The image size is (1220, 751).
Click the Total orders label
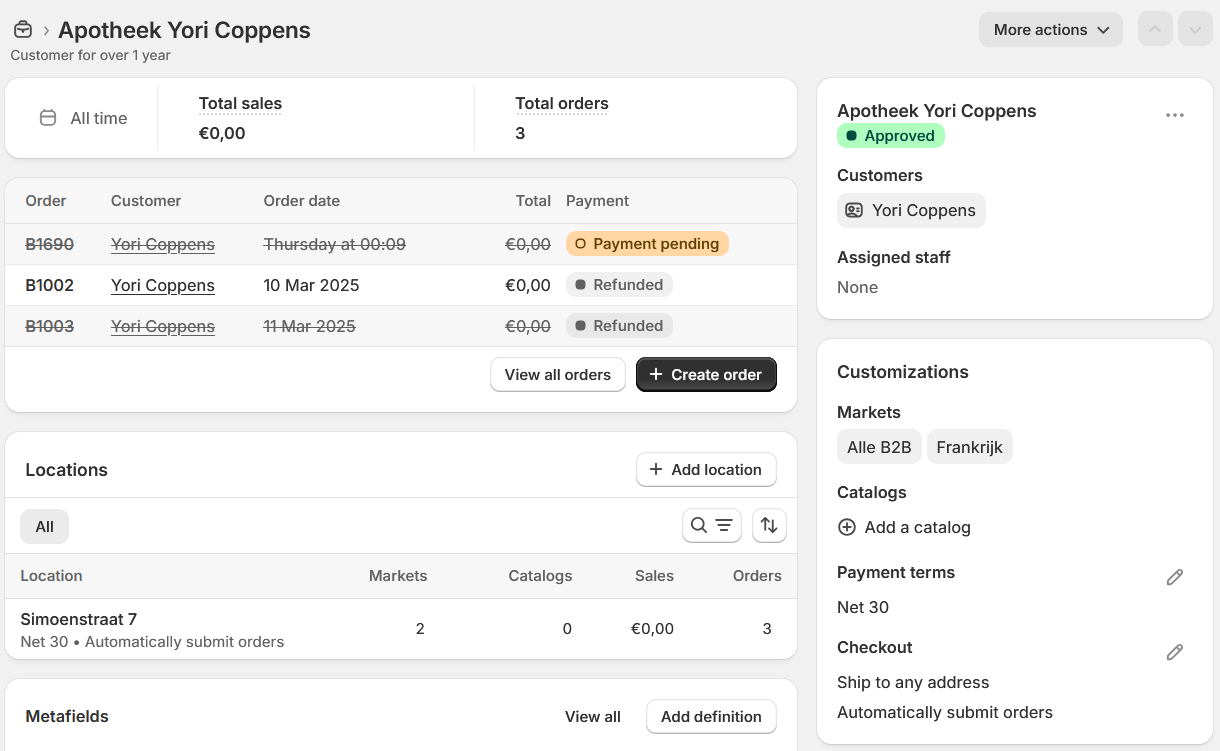pyautogui.click(x=562, y=103)
